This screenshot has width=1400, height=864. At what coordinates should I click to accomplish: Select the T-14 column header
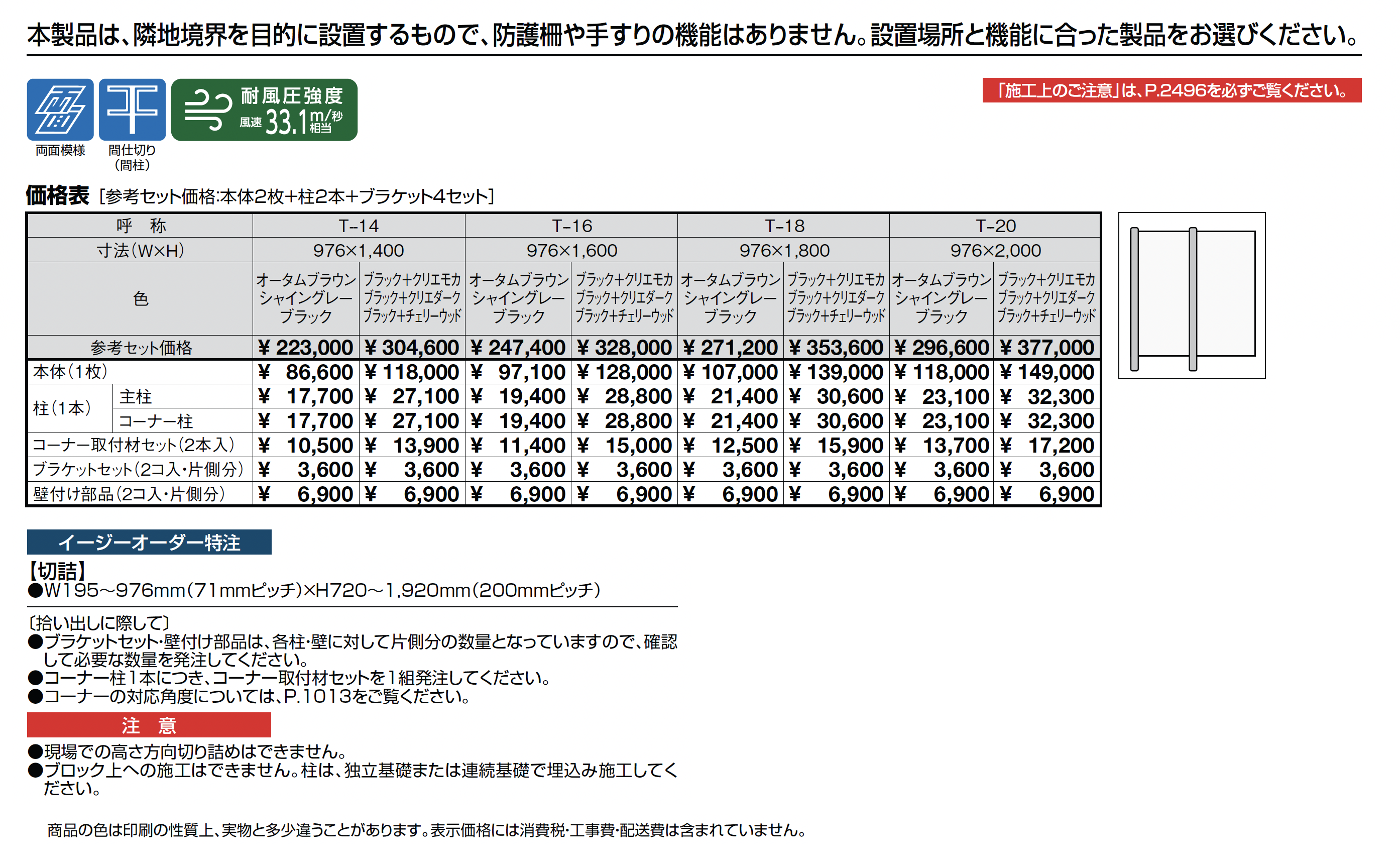[x=359, y=226]
